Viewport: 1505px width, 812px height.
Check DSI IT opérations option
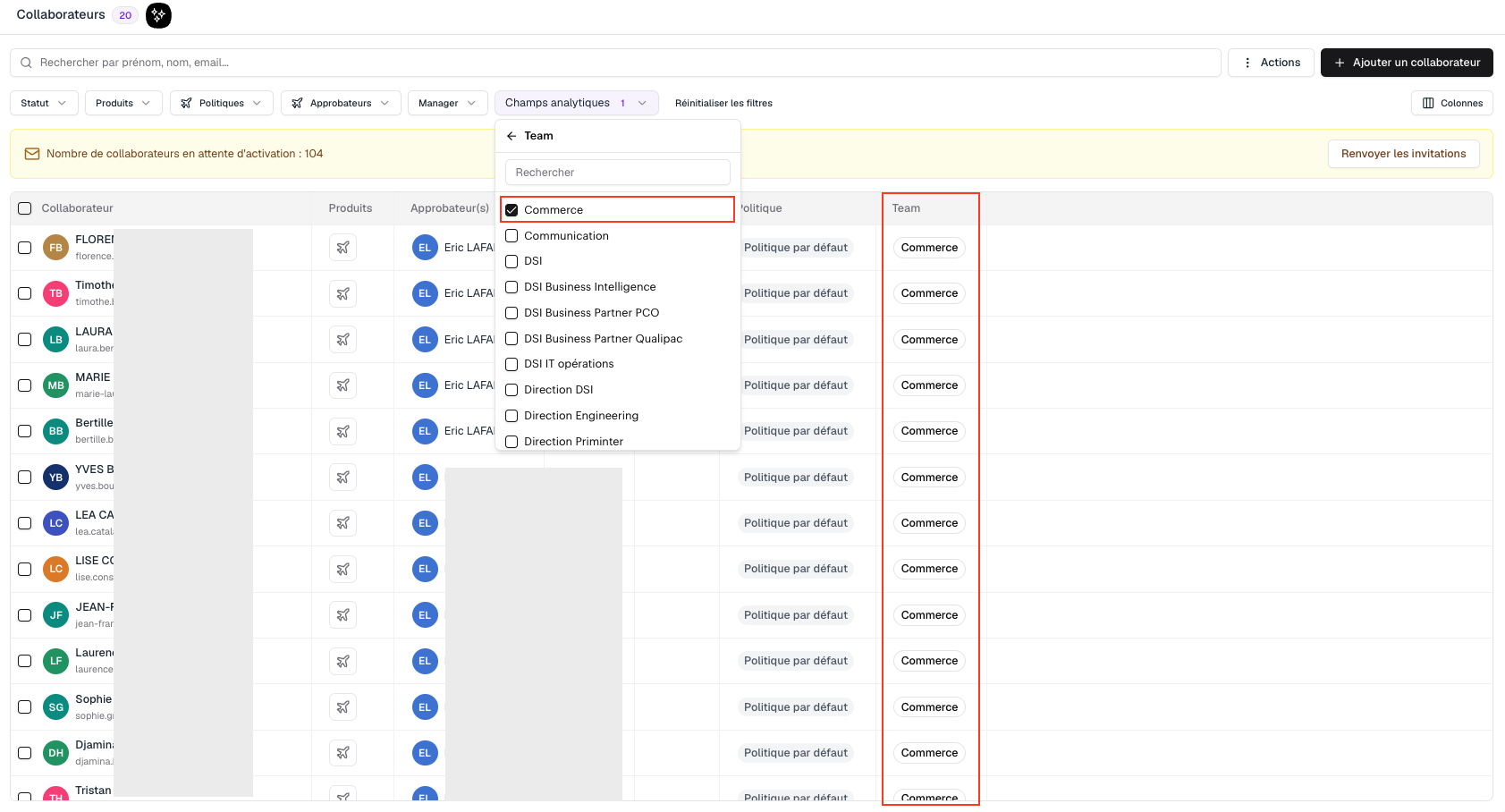[512, 364]
